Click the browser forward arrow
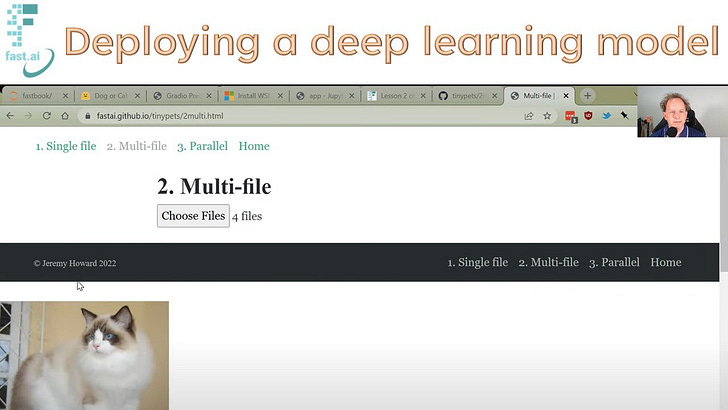This screenshot has height=410, width=728. coord(28,116)
